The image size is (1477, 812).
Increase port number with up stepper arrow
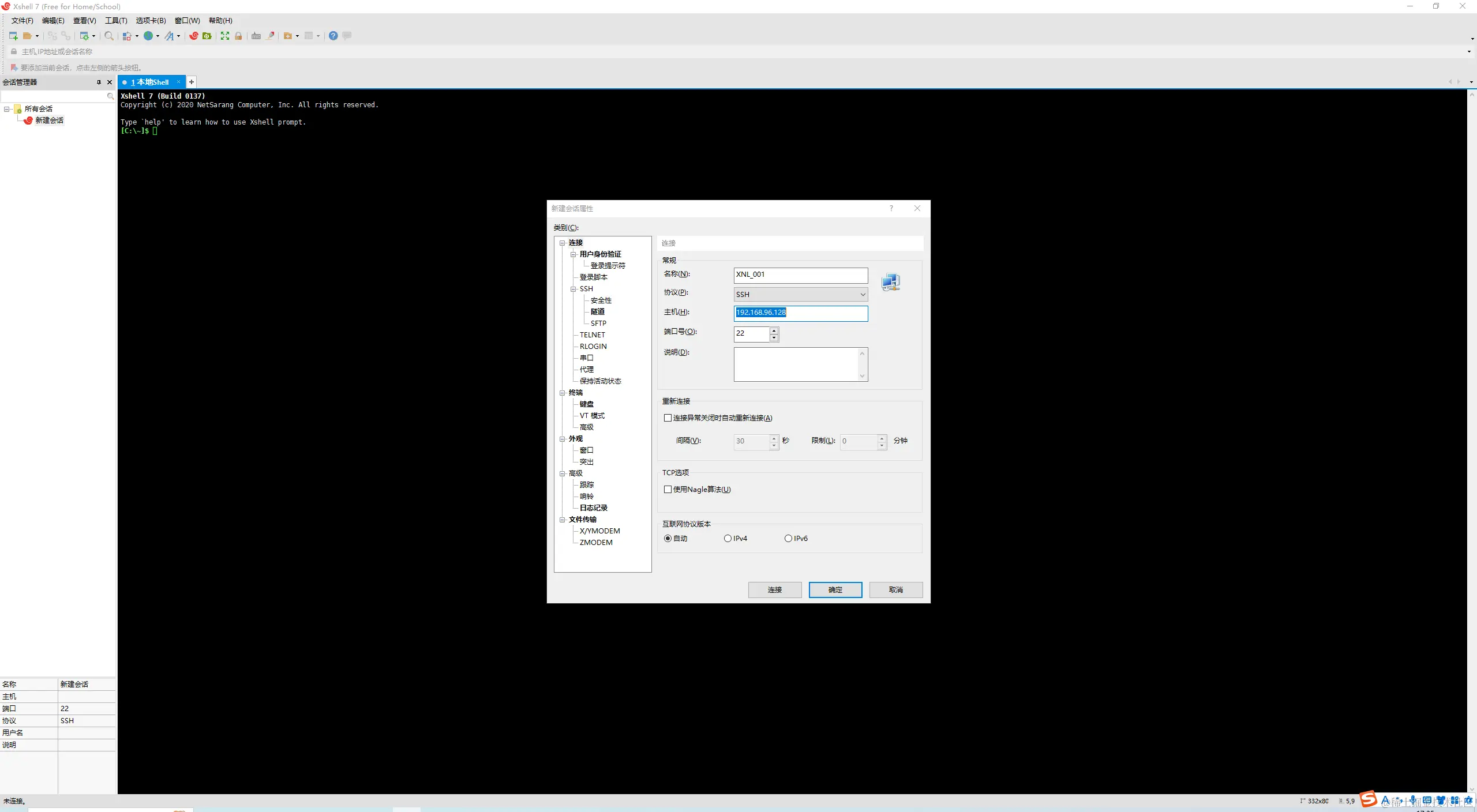pyautogui.click(x=774, y=330)
